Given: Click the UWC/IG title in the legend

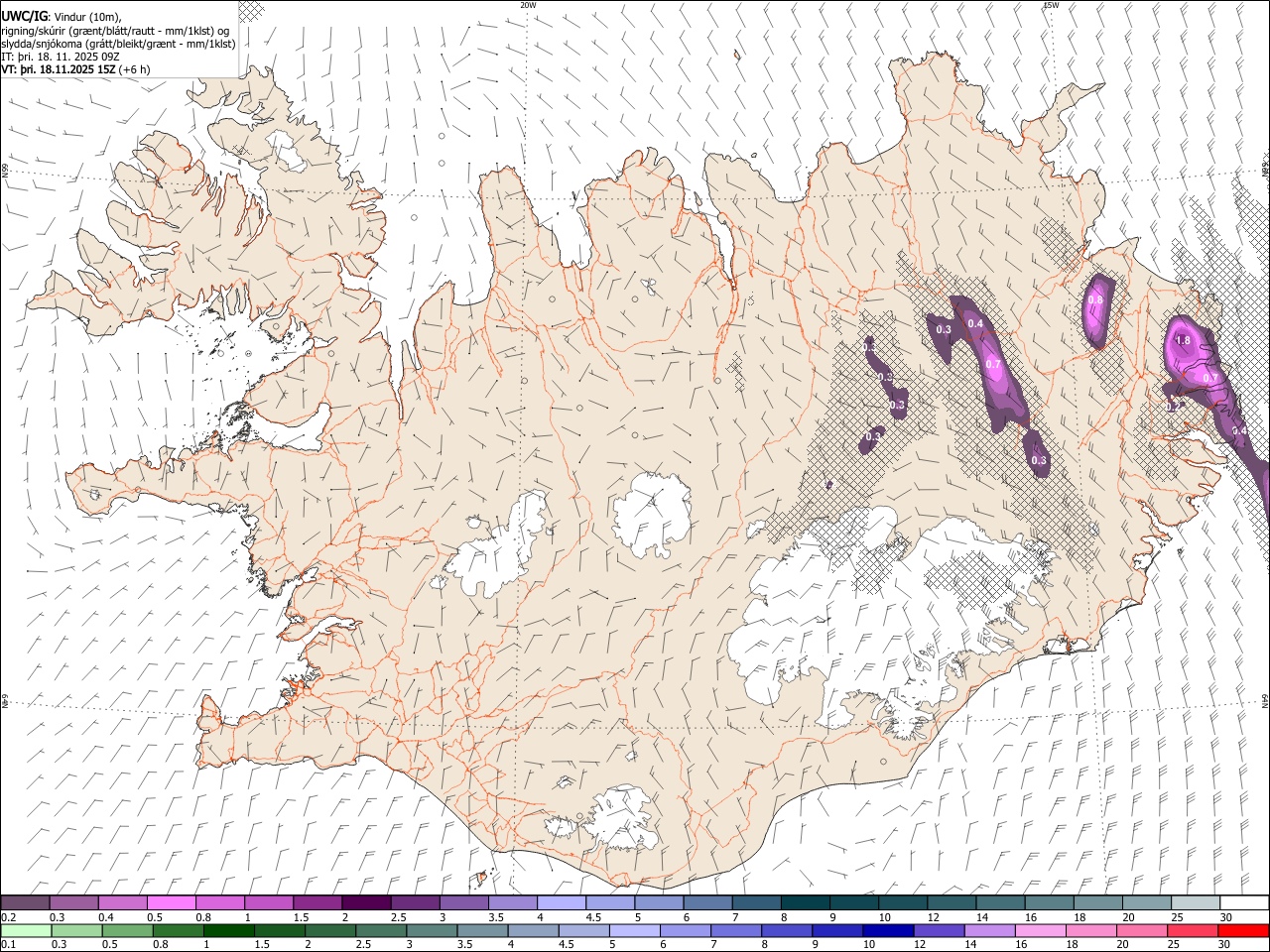Looking at the screenshot, I should (x=23, y=17).
